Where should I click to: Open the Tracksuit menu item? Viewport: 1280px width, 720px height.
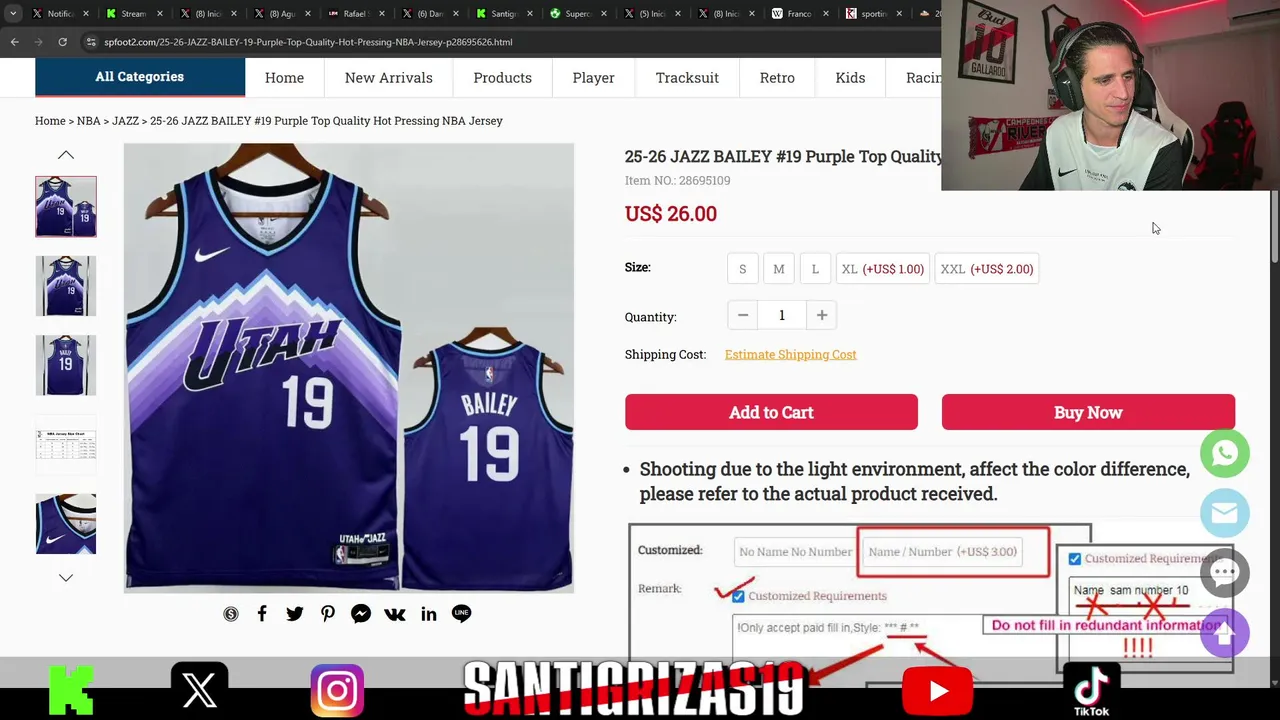point(687,78)
